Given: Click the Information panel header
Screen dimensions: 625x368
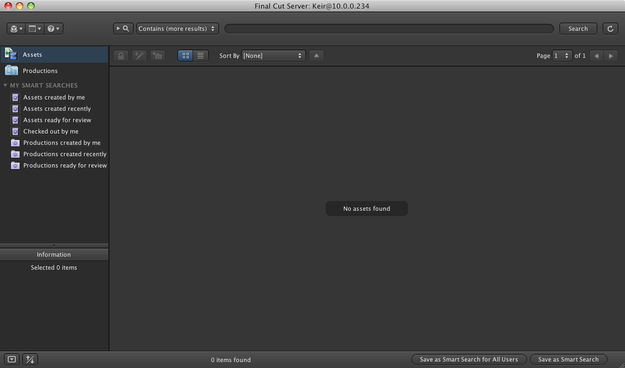Looking at the screenshot, I should point(54,254).
